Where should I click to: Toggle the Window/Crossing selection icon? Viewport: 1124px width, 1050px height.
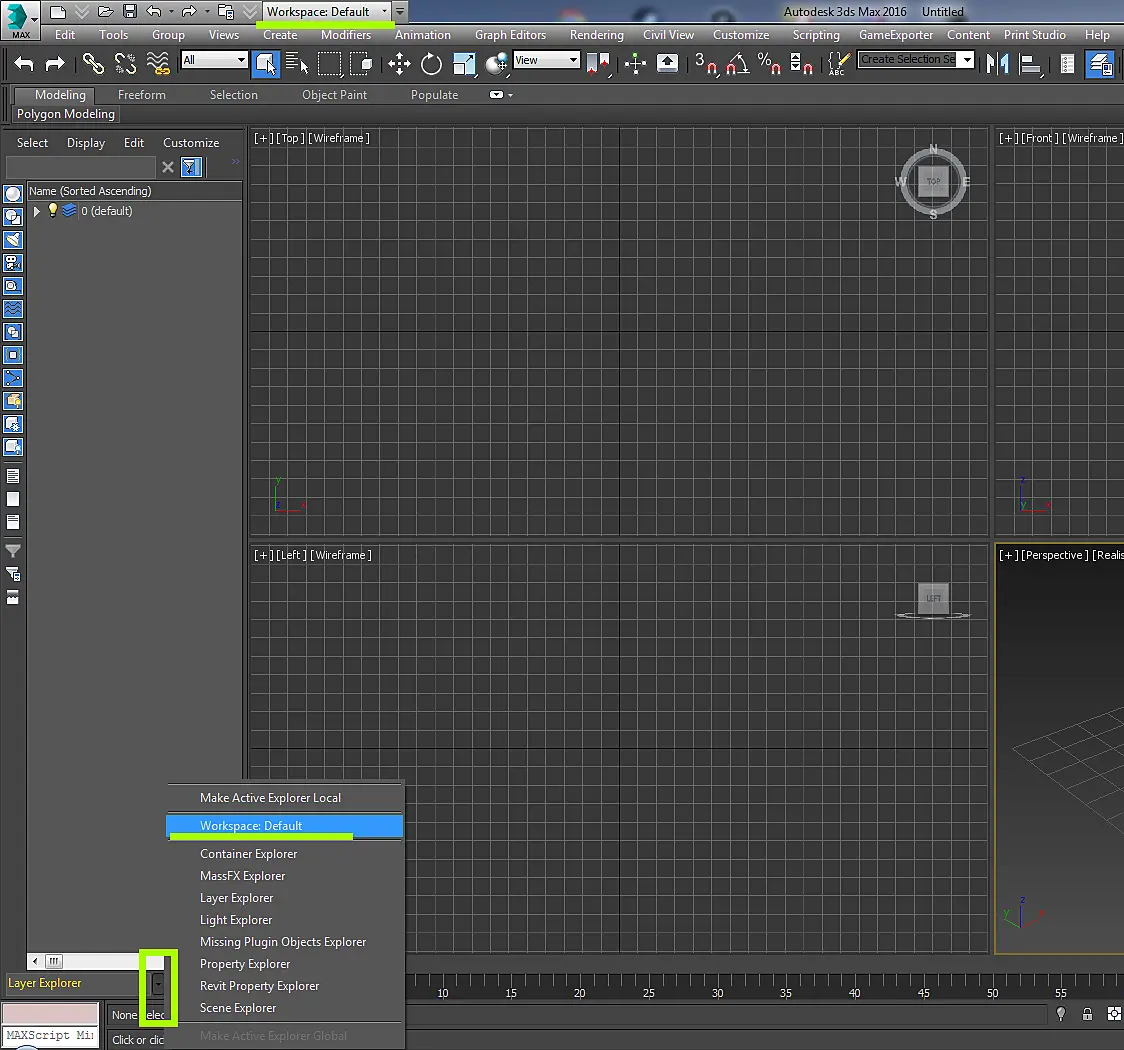point(361,63)
